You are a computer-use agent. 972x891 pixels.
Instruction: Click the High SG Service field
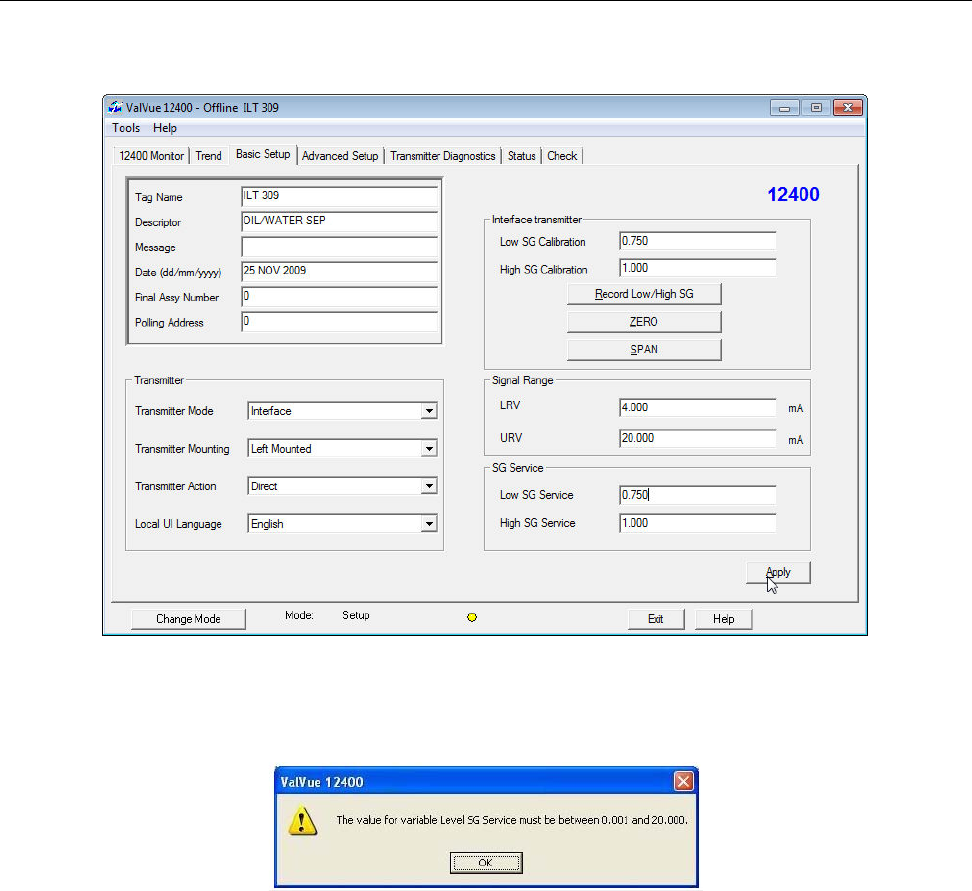[697, 523]
